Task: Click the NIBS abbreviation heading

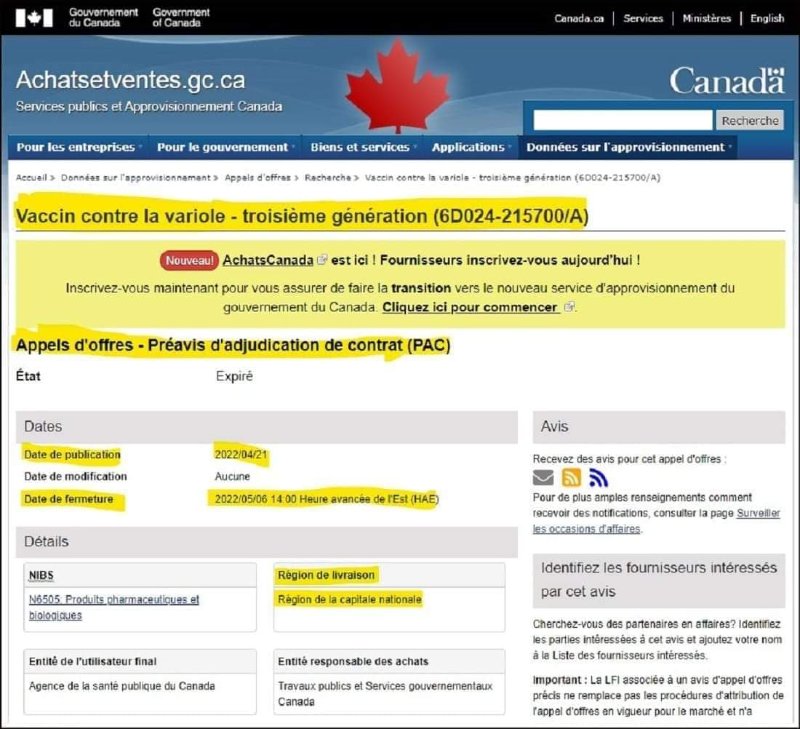Action: tap(41, 575)
